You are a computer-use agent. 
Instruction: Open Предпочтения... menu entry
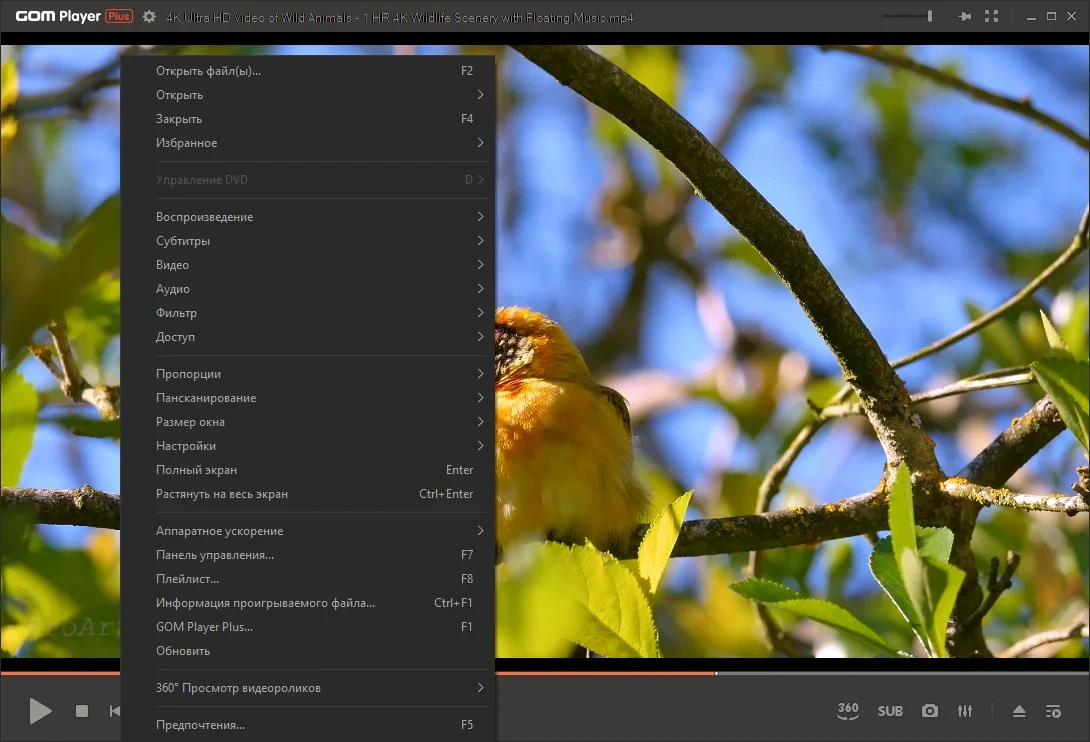(x=307, y=725)
